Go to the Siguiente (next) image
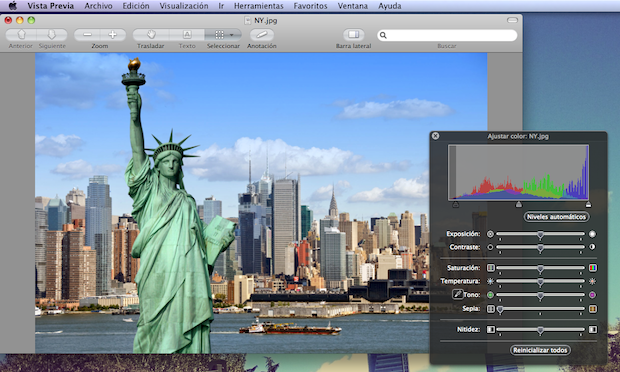The height and width of the screenshot is (372, 620). [52, 35]
